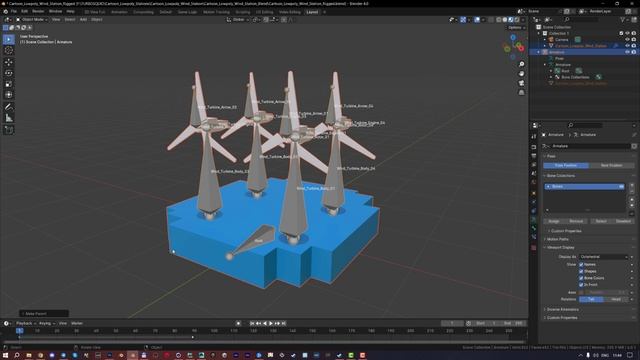640x360 pixels.
Task: Toggle viewport visibility of Collection 1
Action: pos(627,33)
